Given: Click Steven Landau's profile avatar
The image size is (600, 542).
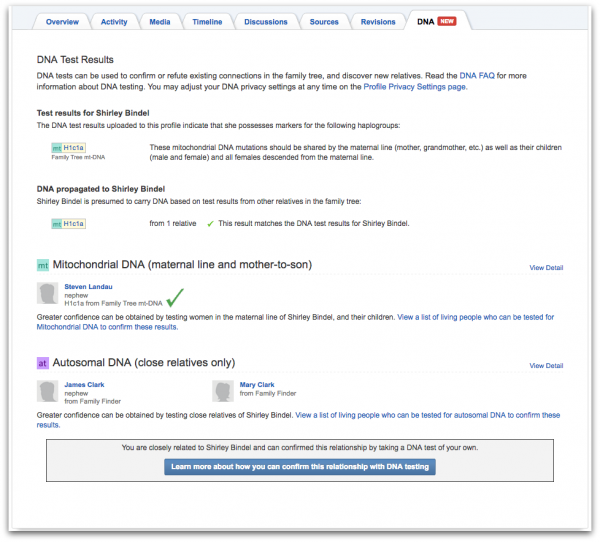Looking at the screenshot, I should click(x=47, y=293).
